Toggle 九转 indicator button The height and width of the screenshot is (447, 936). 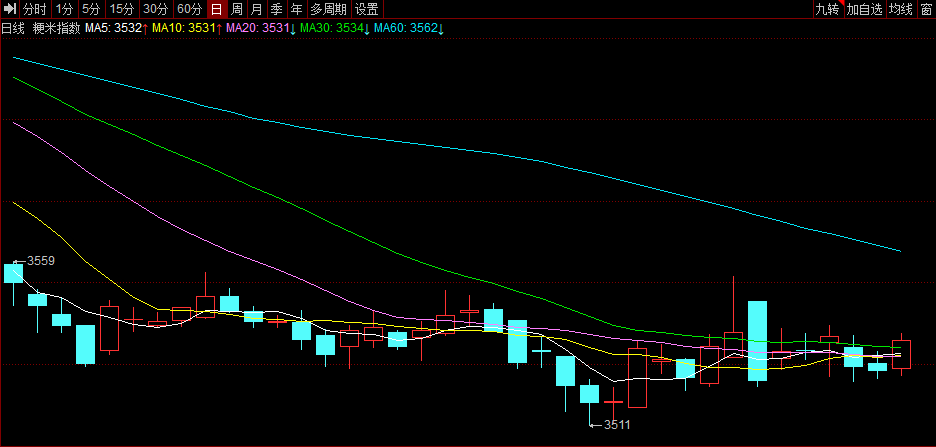click(x=827, y=9)
